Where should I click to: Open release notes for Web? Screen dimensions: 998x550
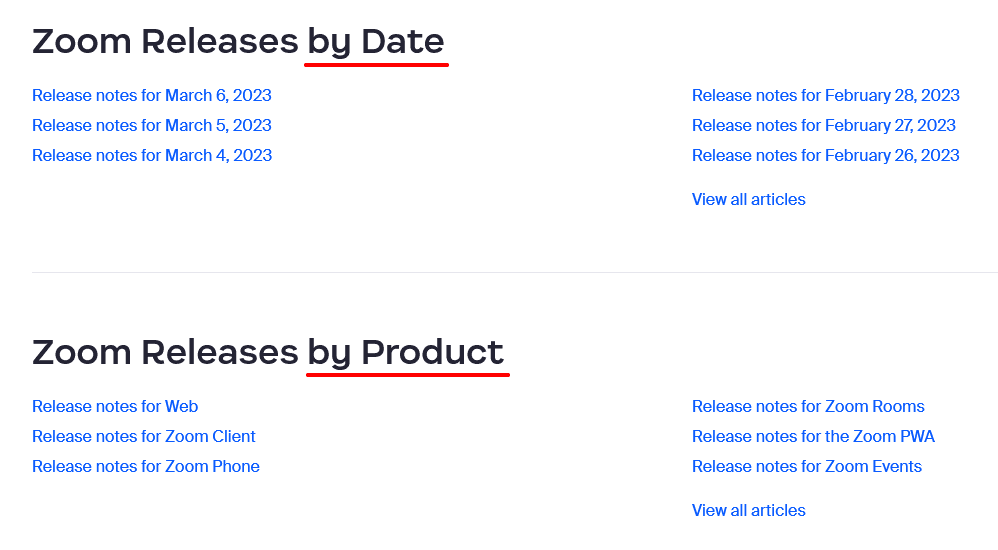pyautogui.click(x=115, y=407)
